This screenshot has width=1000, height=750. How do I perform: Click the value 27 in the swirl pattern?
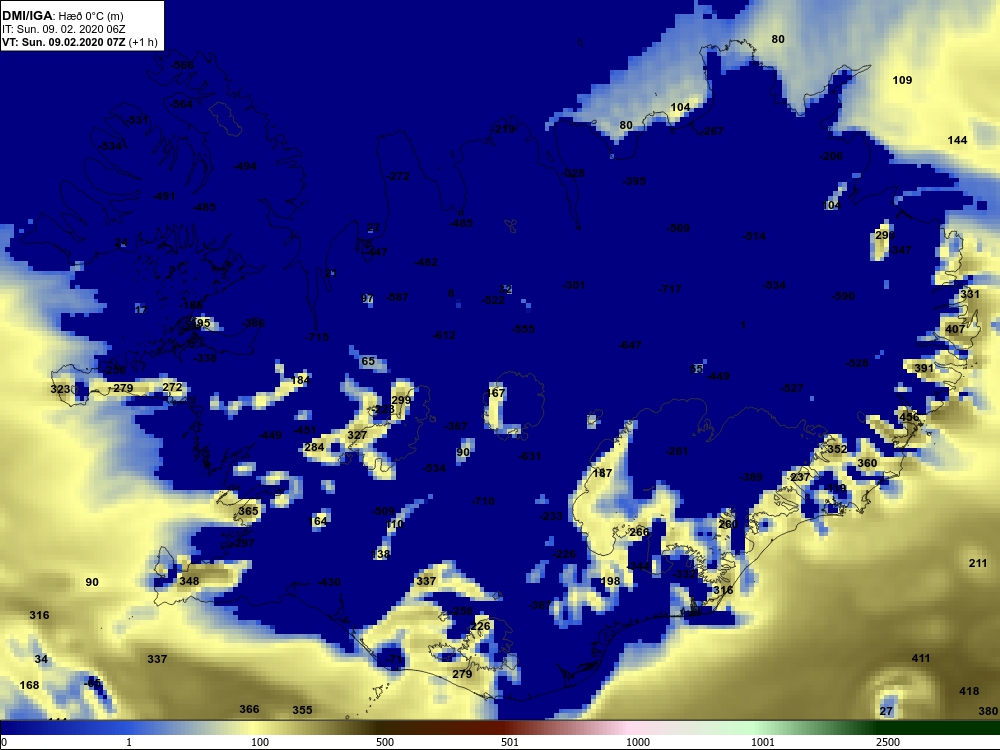point(886,711)
